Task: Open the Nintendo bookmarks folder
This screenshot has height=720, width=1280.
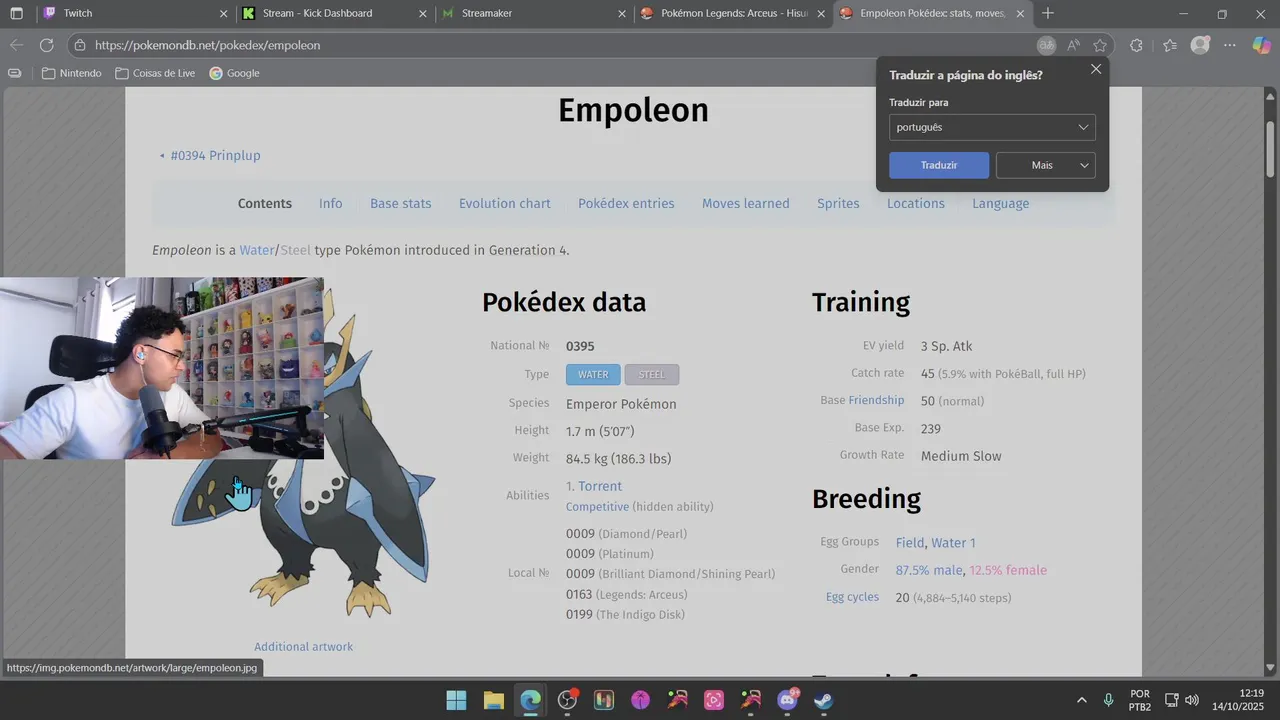Action: 72,73
